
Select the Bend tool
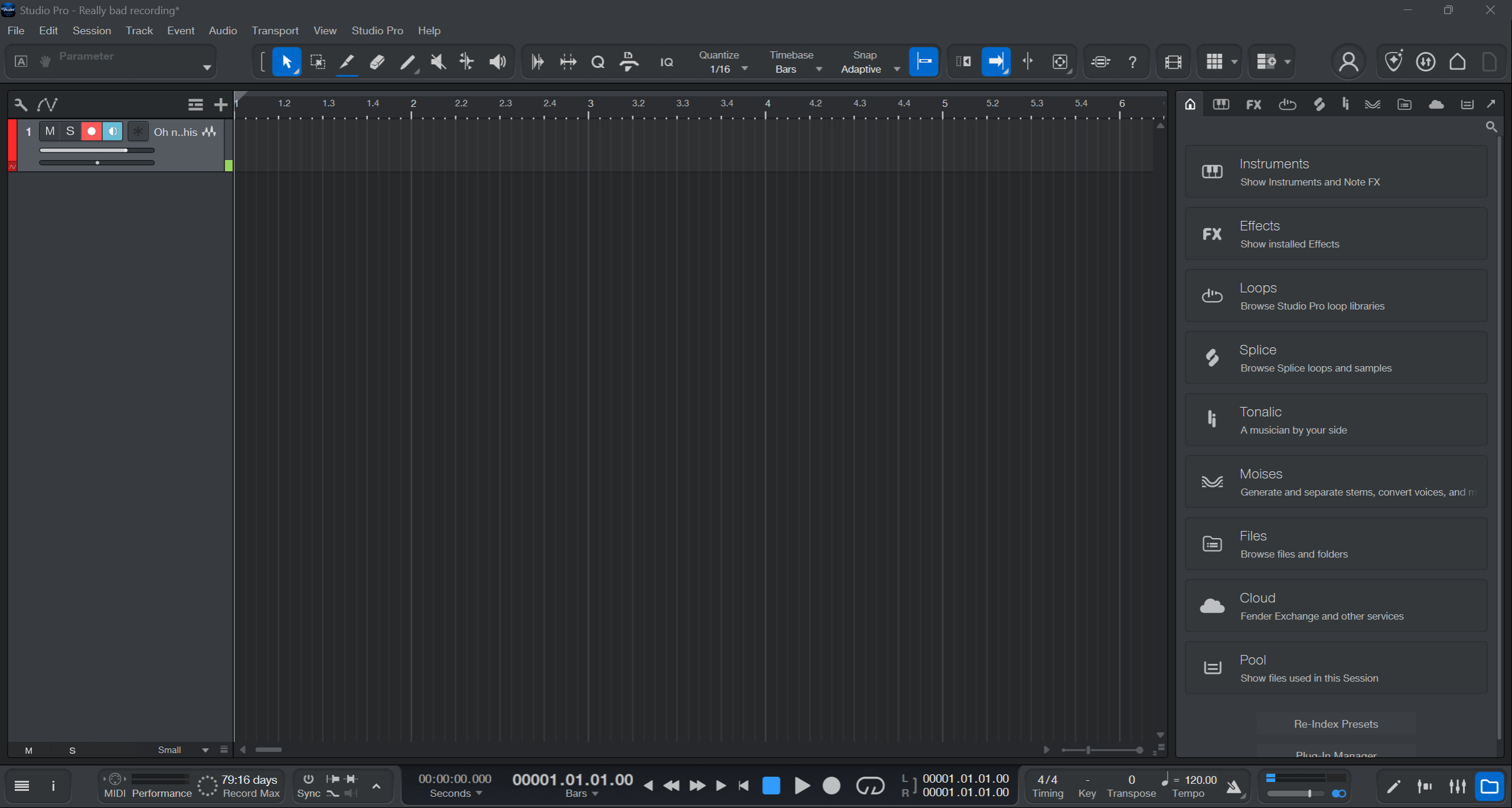[467, 61]
